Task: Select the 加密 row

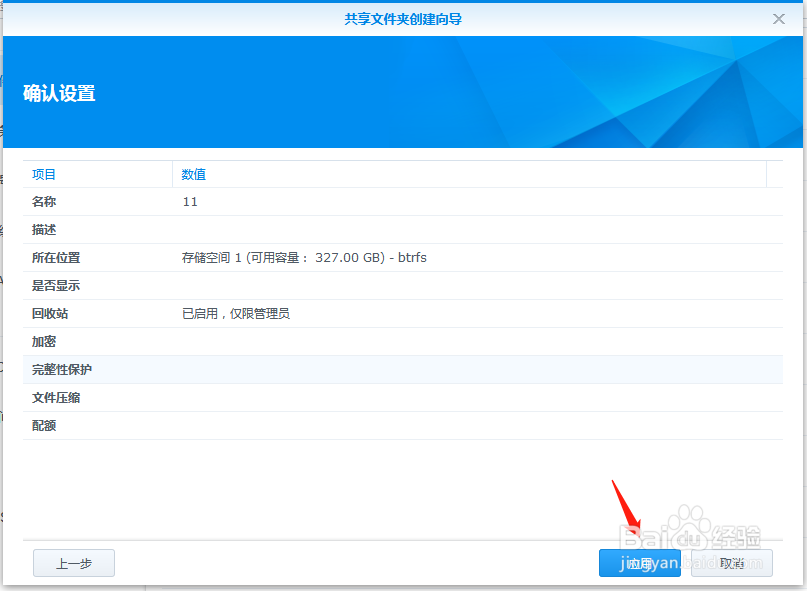Action: coord(403,342)
